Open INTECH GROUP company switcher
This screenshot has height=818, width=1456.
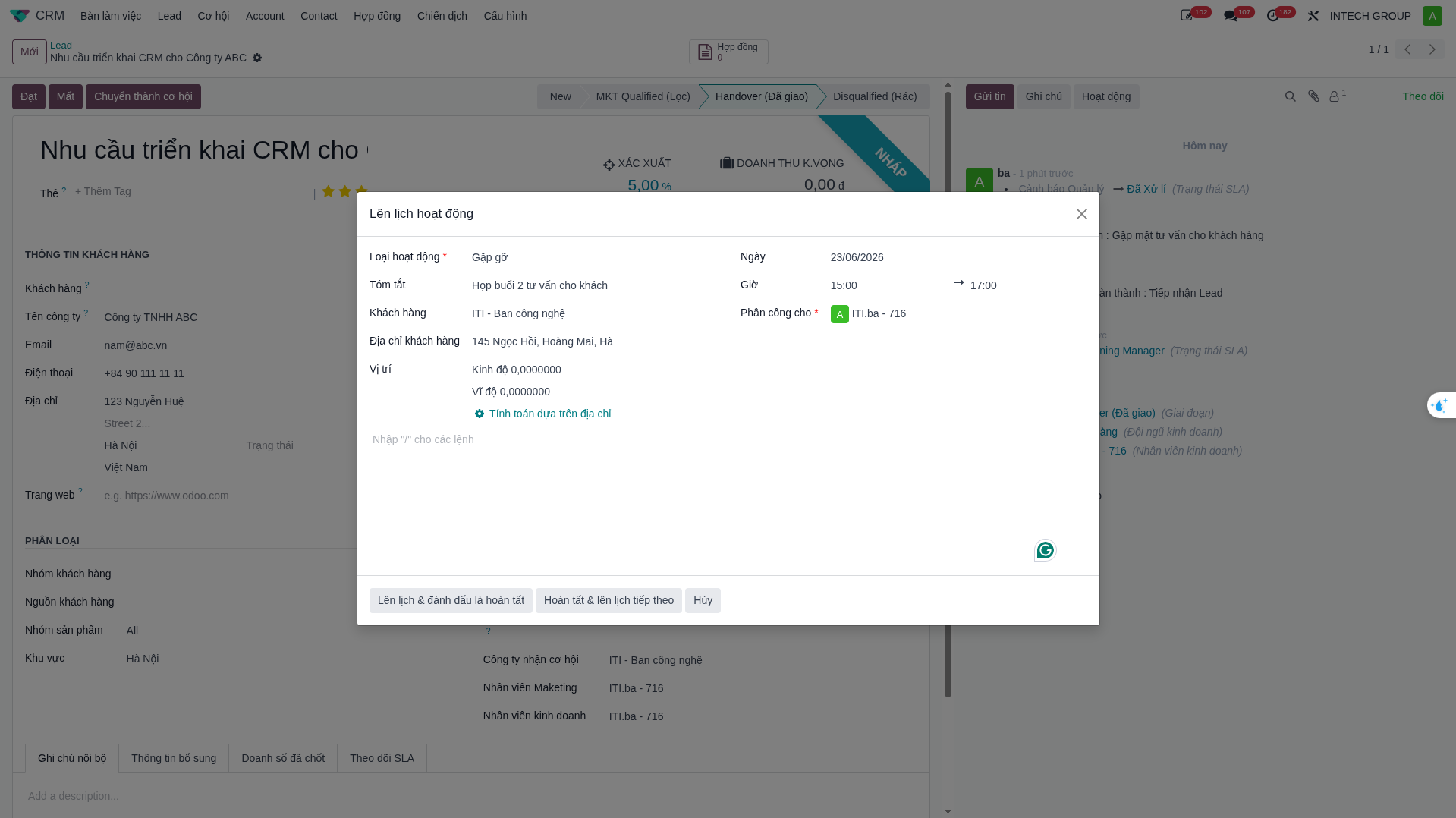[x=1370, y=16]
